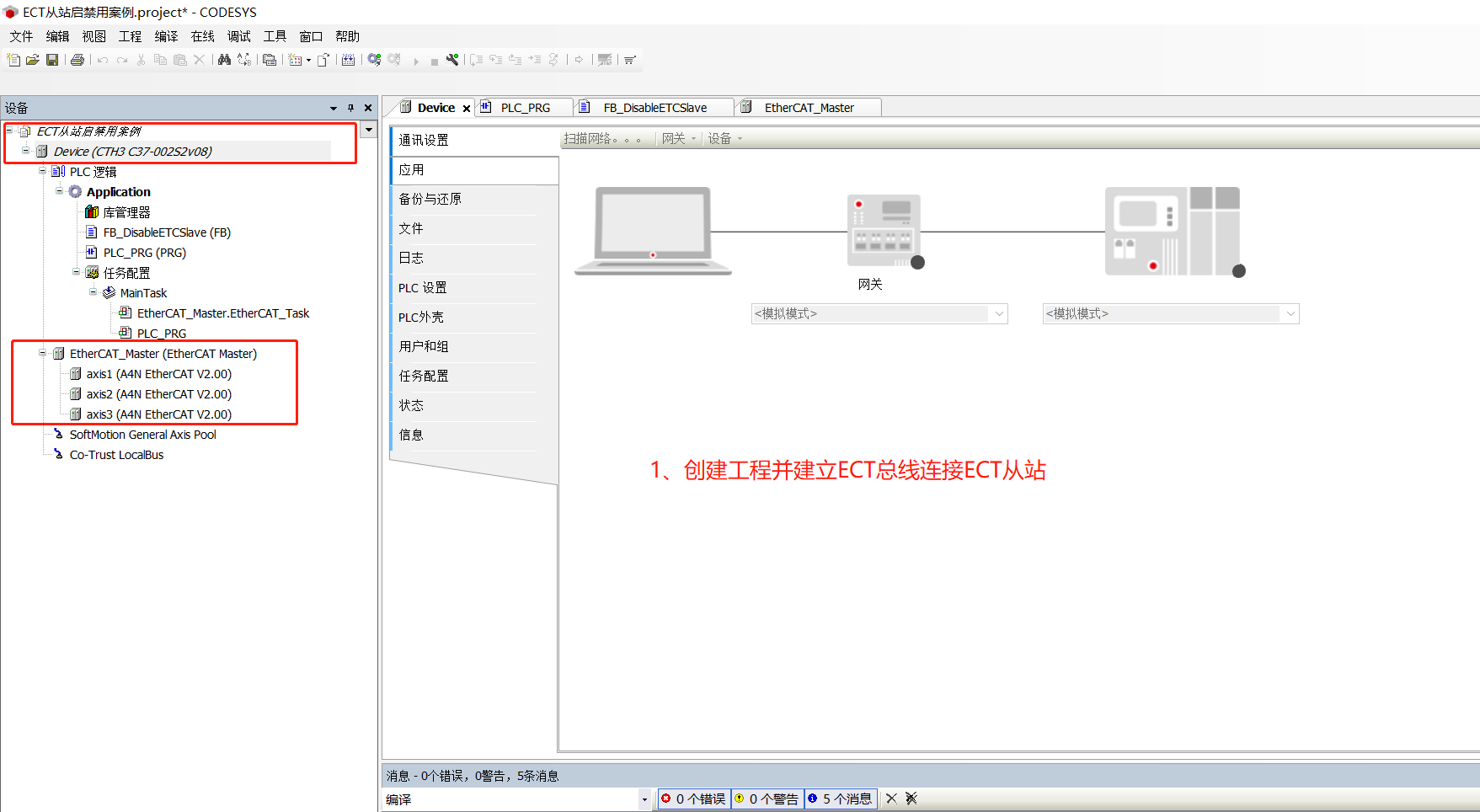Open the 在线 menu

click(x=202, y=36)
